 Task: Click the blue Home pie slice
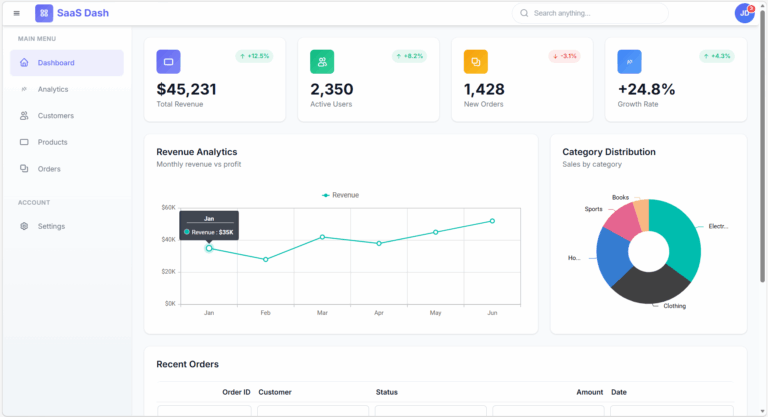pyautogui.click(x=613, y=256)
